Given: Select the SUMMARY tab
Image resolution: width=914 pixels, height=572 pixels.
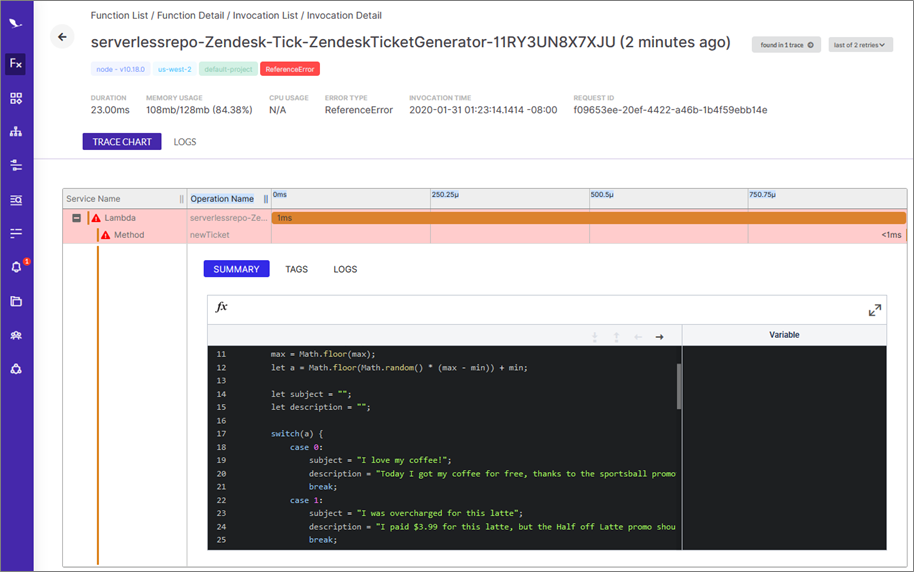Looking at the screenshot, I should pos(236,269).
